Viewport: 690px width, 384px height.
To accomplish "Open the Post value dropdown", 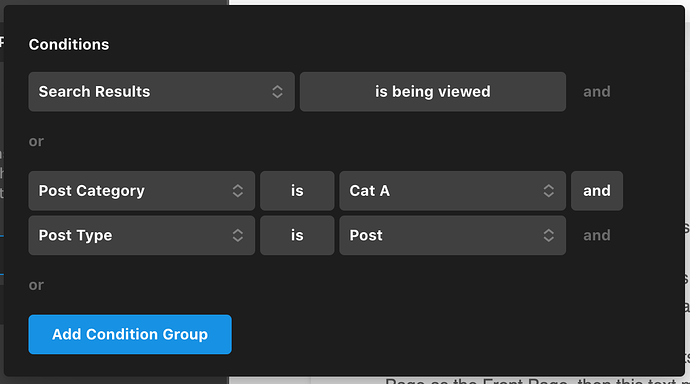I will coord(452,235).
